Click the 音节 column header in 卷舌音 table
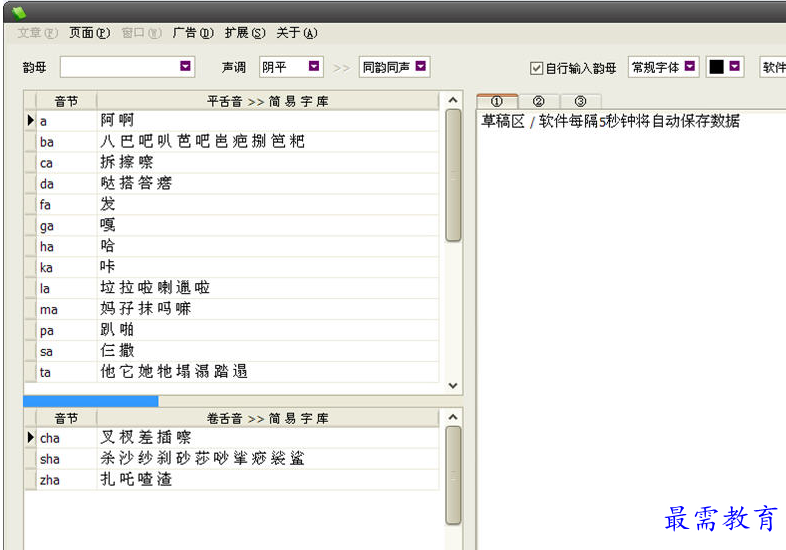This screenshot has width=786, height=550. pyautogui.click(x=66, y=418)
